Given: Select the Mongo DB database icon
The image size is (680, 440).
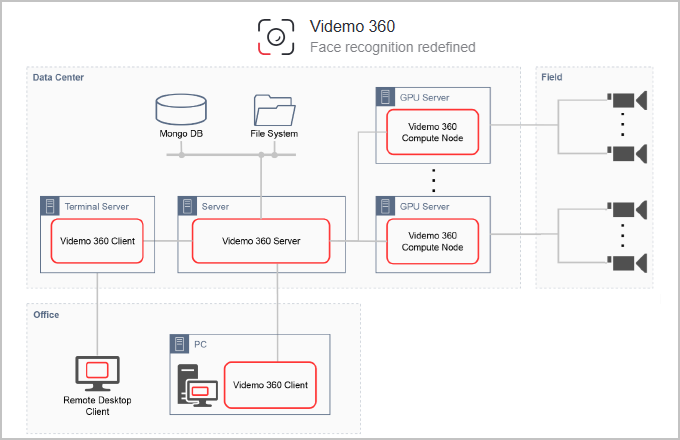Looking at the screenshot, I should point(181,110).
